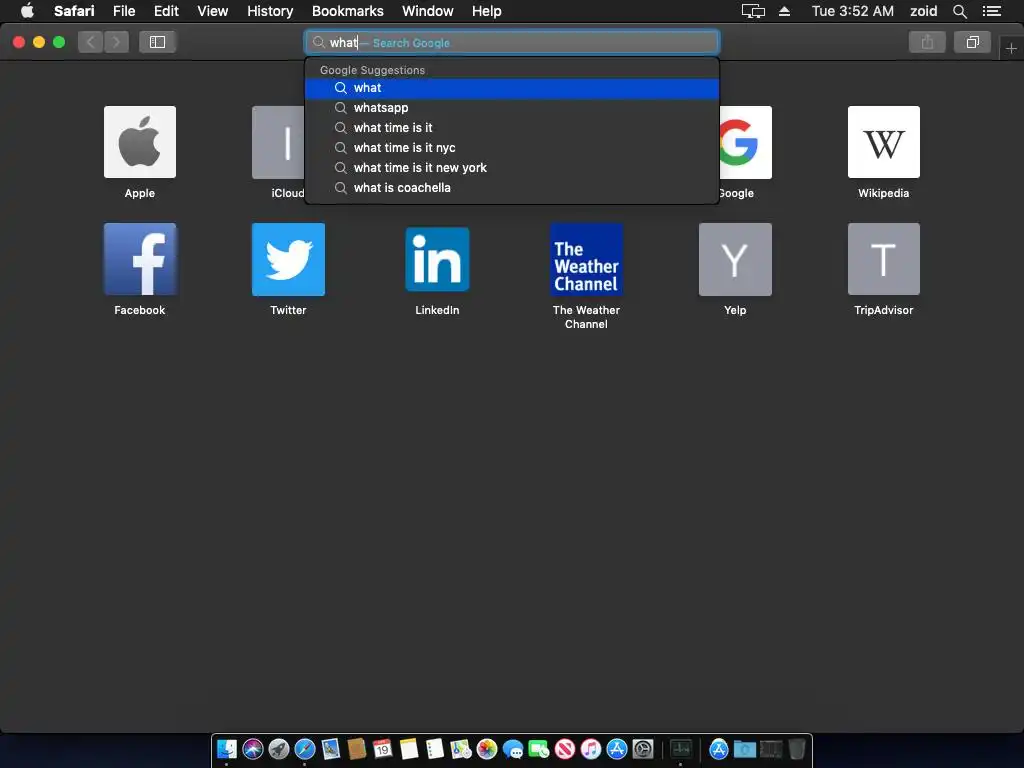The image size is (1024, 768).
Task: Open the Help menu
Action: pos(487,11)
